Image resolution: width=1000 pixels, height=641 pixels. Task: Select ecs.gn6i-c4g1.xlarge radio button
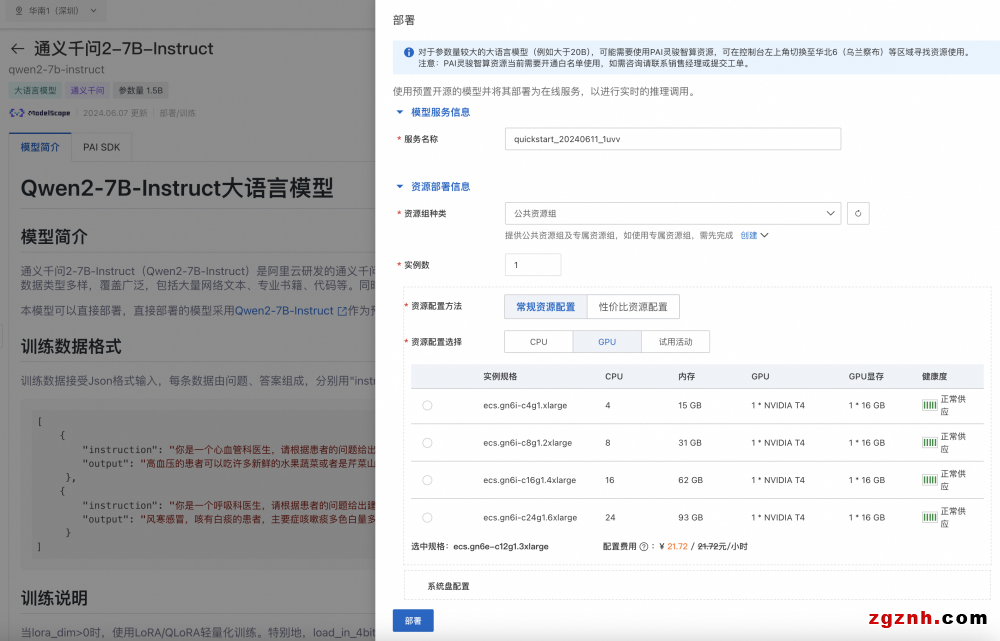(x=427, y=405)
